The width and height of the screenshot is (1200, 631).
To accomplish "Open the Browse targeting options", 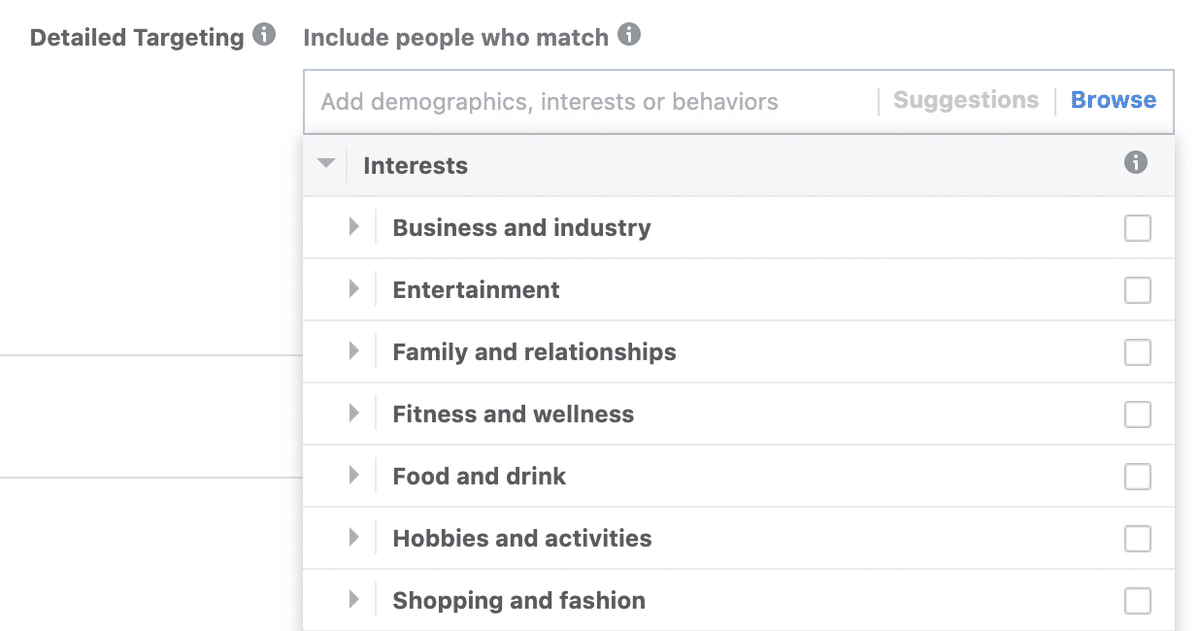I will [1113, 100].
